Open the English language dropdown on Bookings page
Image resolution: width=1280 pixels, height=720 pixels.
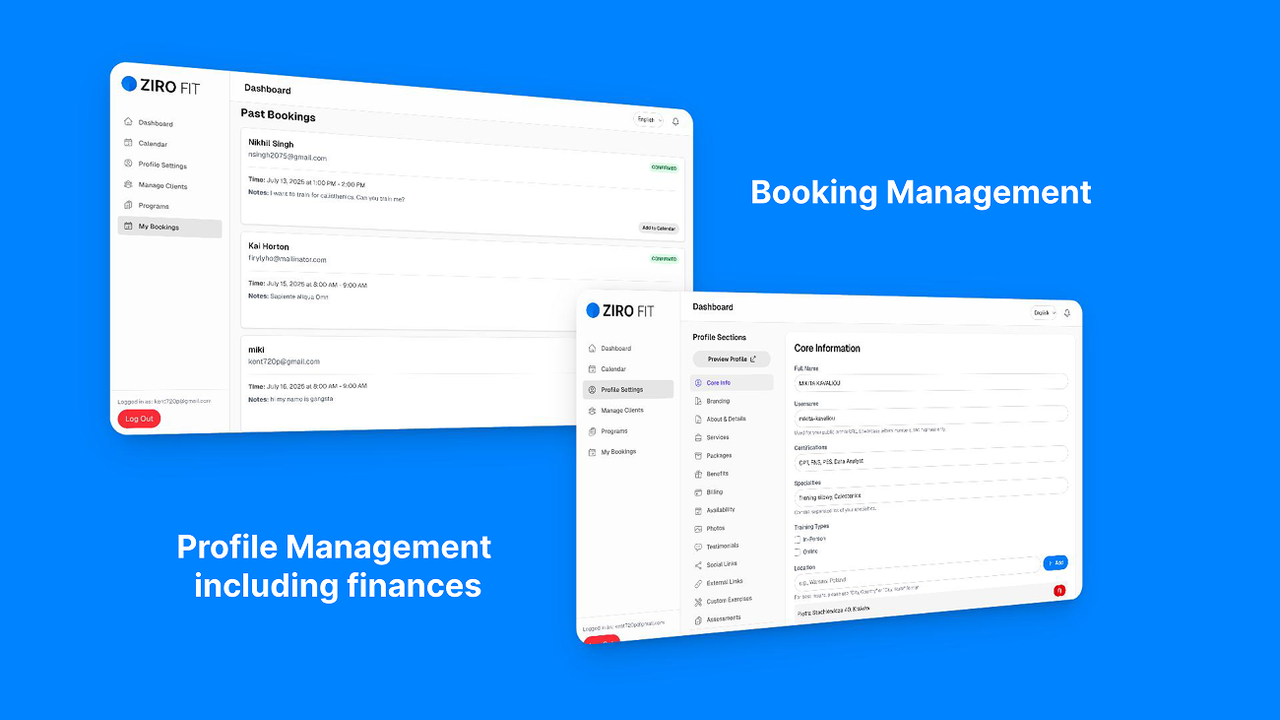(x=647, y=119)
